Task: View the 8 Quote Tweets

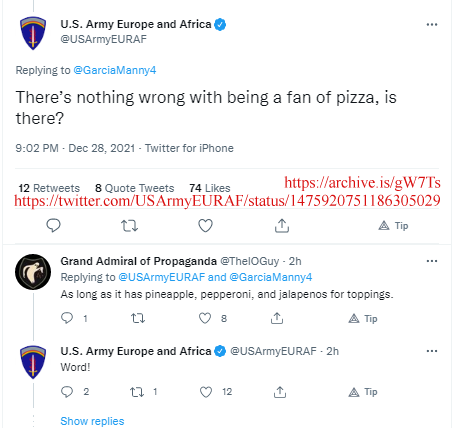Action: pyautogui.click(x=134, y=188)
